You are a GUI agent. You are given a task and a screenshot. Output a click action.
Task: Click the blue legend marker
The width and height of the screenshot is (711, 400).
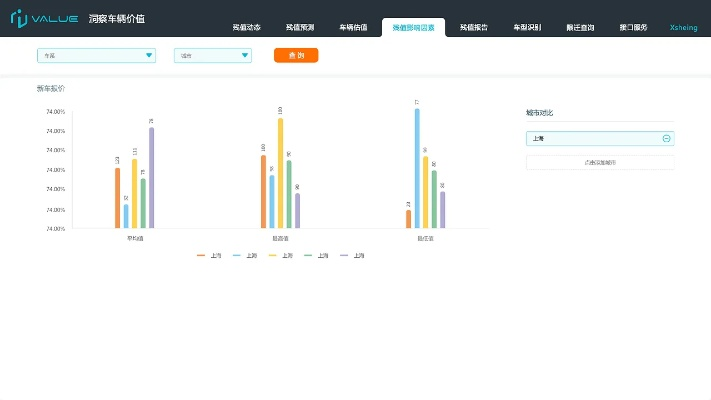[237, 256]
